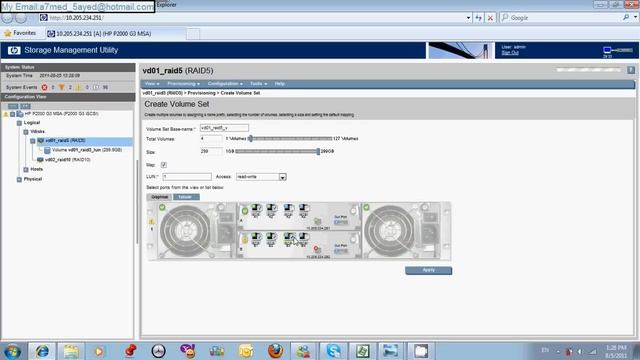Switch to the Tabular ports tab
Screen dimensions: 640x360
[x=186, y=197]
